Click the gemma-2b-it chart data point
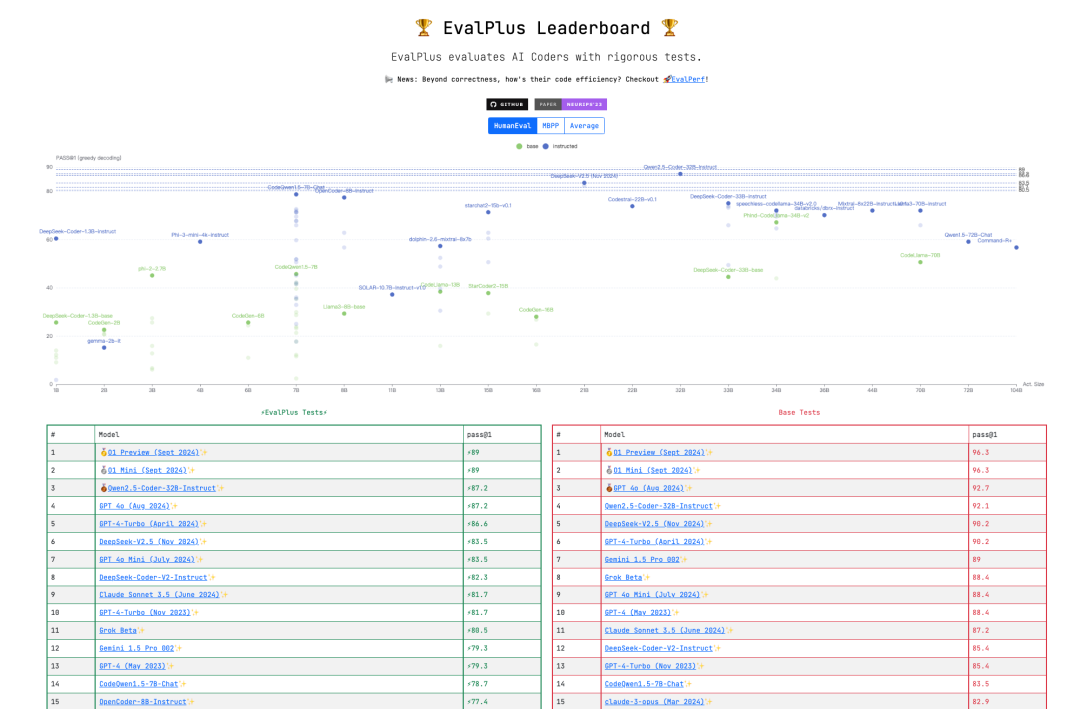 click(x=104, y=348)
